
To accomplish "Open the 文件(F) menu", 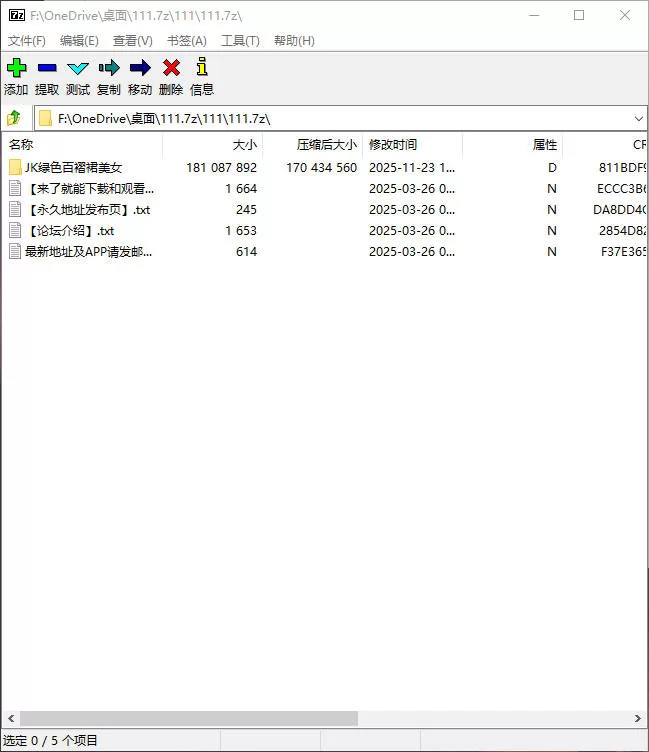I will click(x=26, y=41).
